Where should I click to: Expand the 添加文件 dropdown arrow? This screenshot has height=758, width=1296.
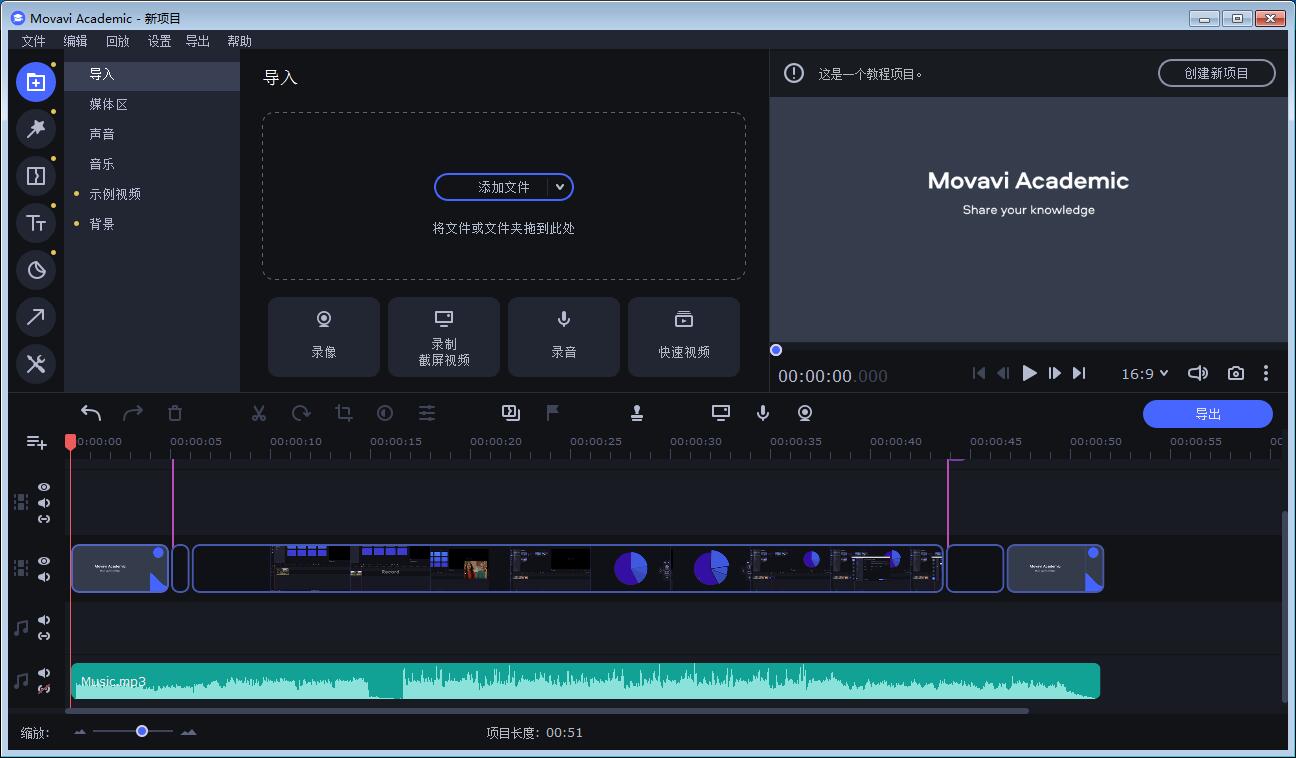(x=560, y=187)
